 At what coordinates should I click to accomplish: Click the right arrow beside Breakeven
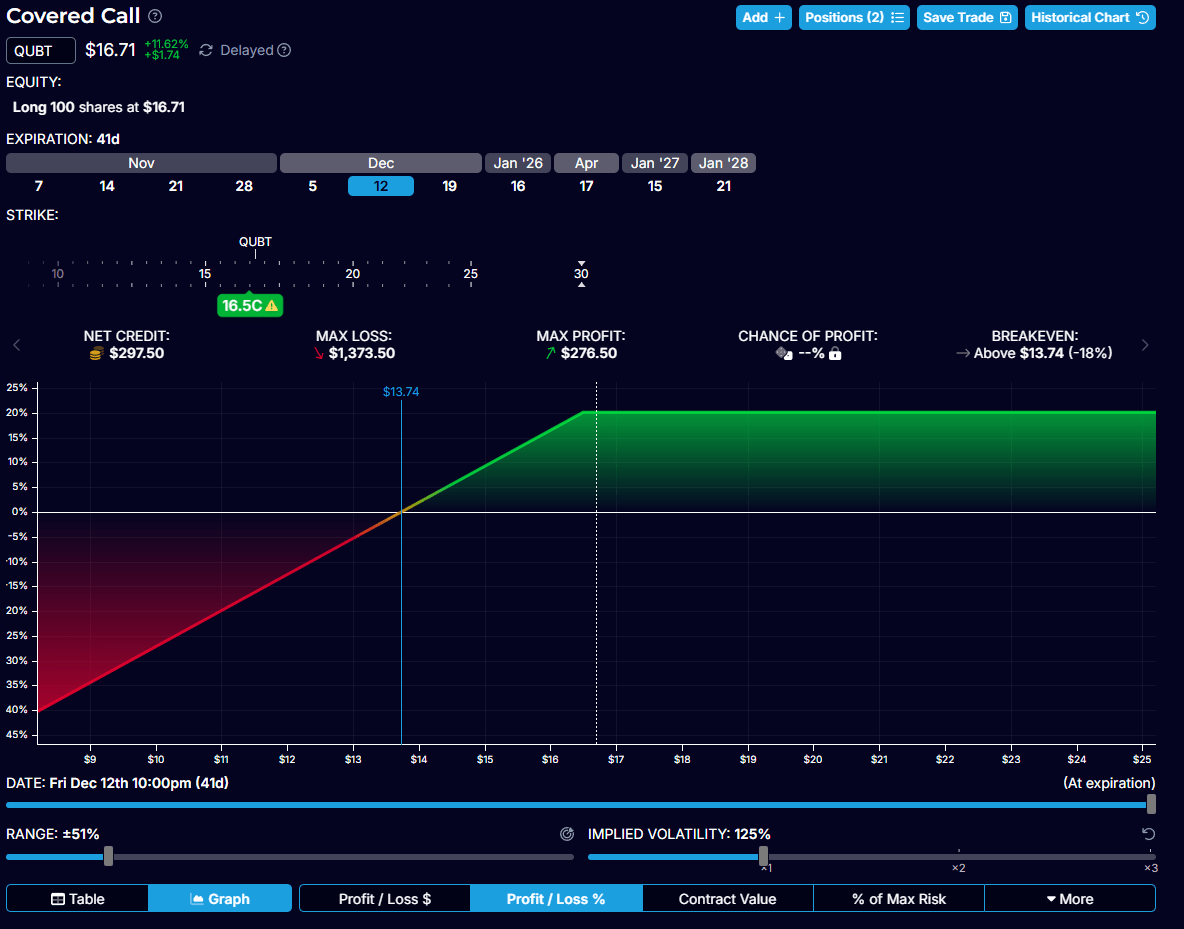point(1145,345)
